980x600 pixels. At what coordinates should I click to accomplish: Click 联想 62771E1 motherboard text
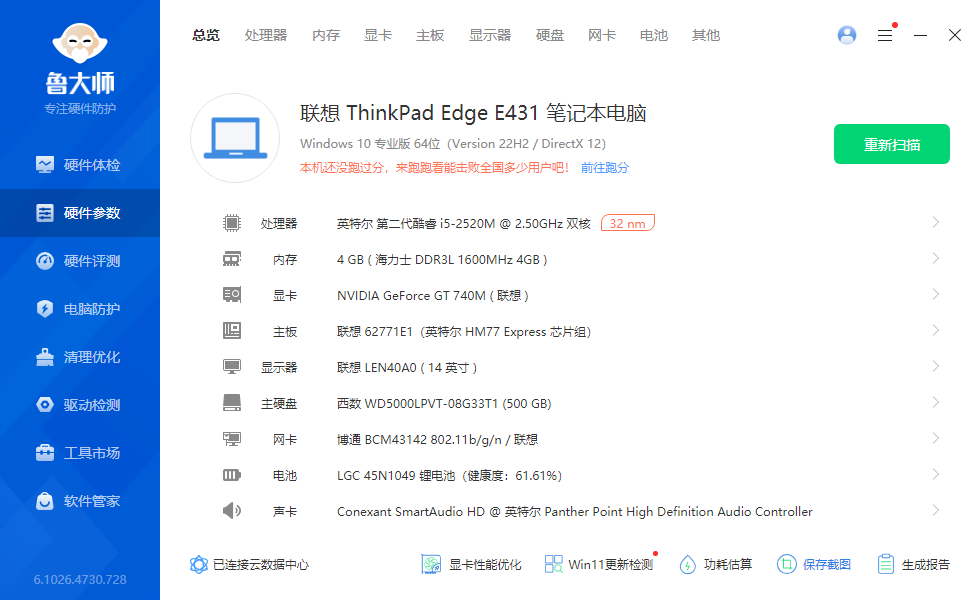click(x=464, y=332)
